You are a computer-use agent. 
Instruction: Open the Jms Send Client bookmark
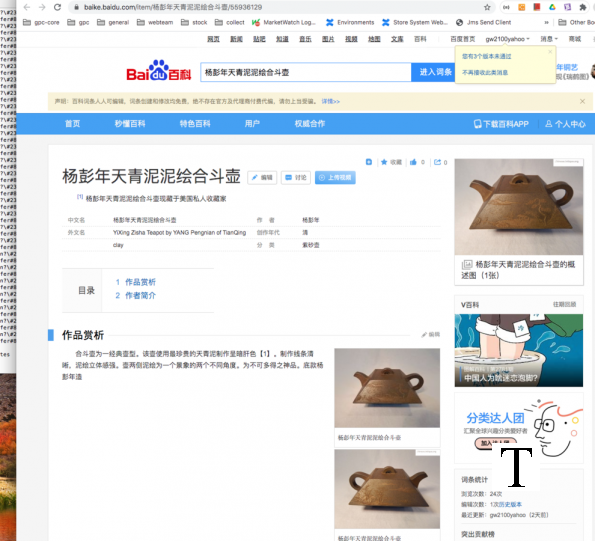click(483, 22)
